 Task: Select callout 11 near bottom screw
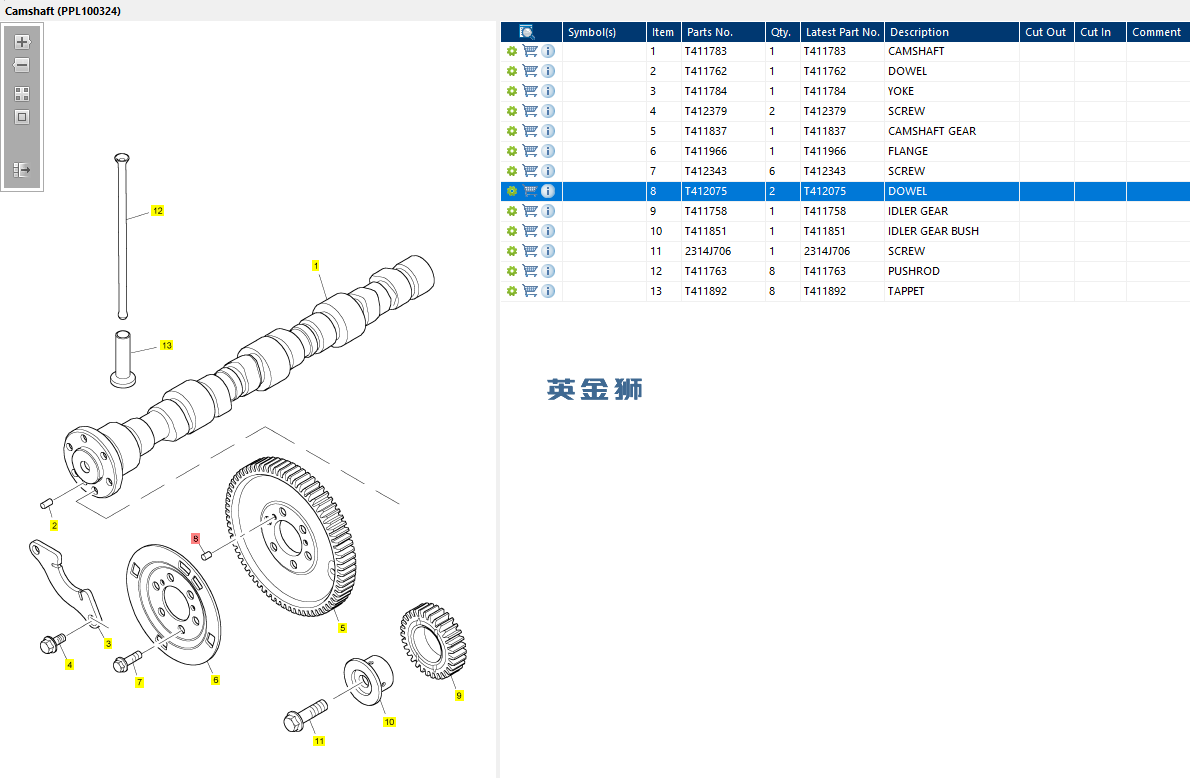[x=319, y=741]
